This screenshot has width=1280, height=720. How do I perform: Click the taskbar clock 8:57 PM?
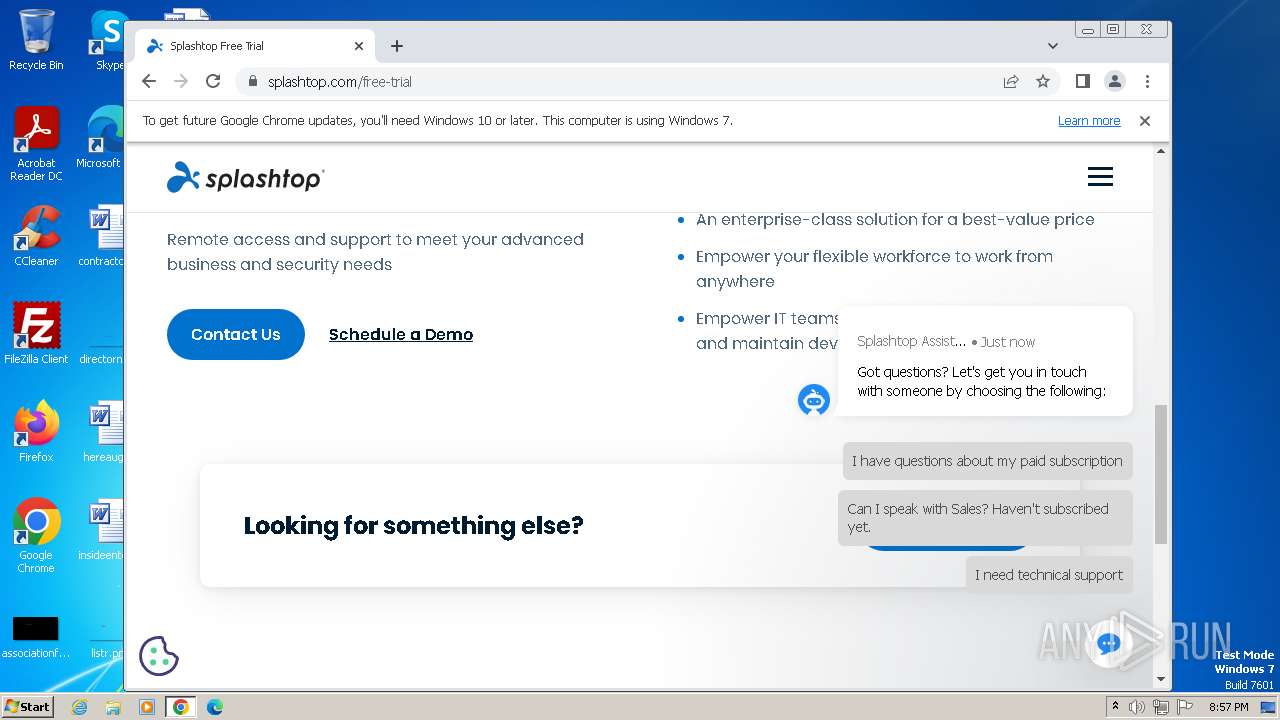point(1229,707)
